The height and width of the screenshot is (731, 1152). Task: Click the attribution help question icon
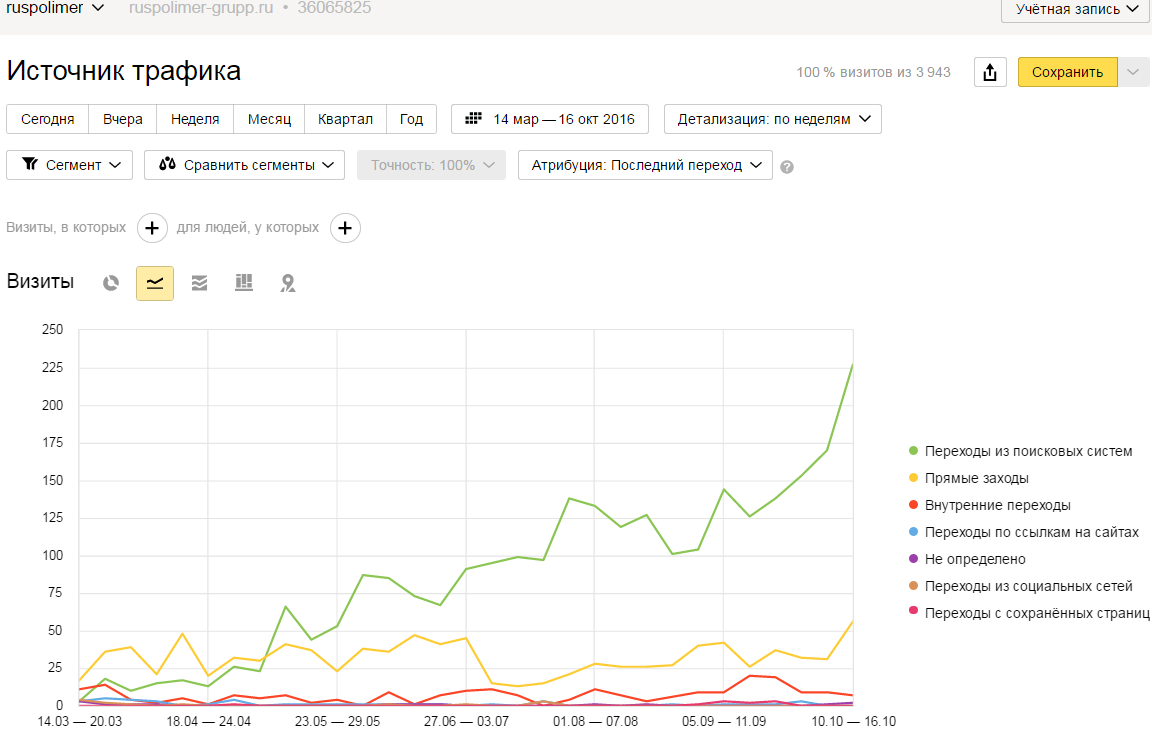coord(787,167)
